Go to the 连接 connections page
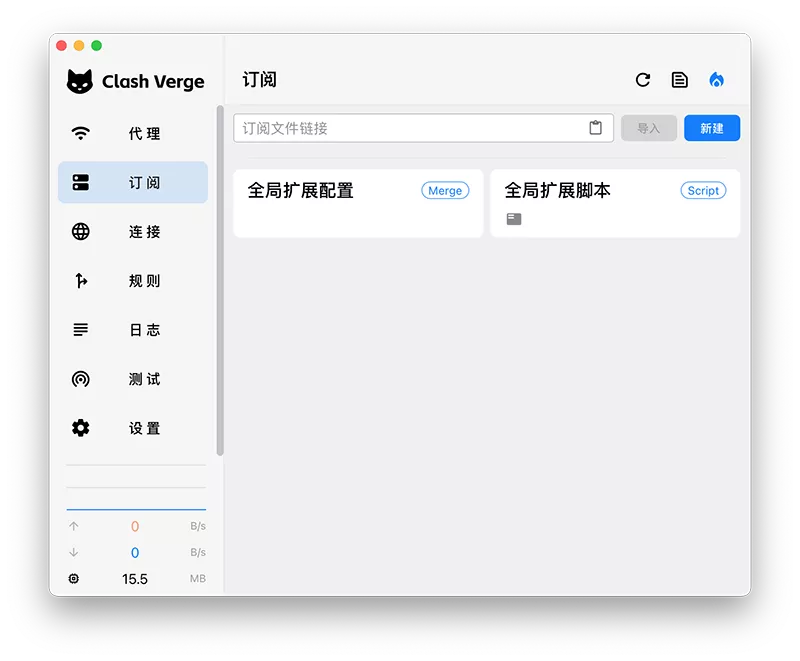The image size is (800, 661). coord(133,232)
